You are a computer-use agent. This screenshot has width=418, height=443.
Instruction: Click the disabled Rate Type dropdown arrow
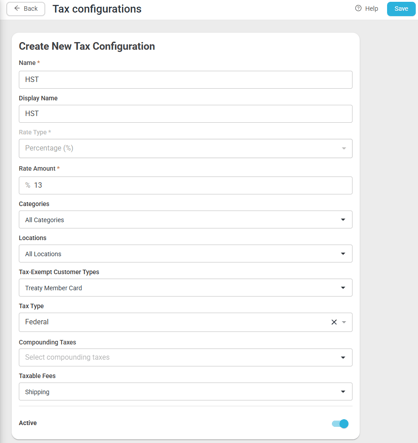344,148
